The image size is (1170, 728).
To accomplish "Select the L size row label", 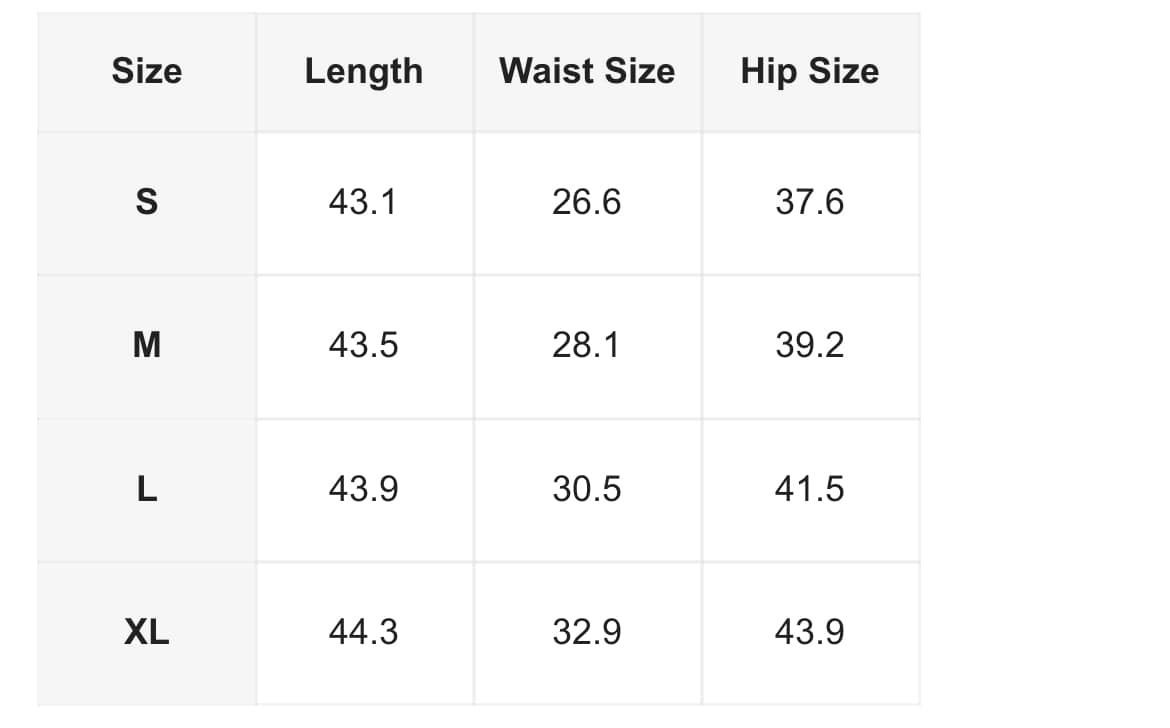I will coord(147,489).
